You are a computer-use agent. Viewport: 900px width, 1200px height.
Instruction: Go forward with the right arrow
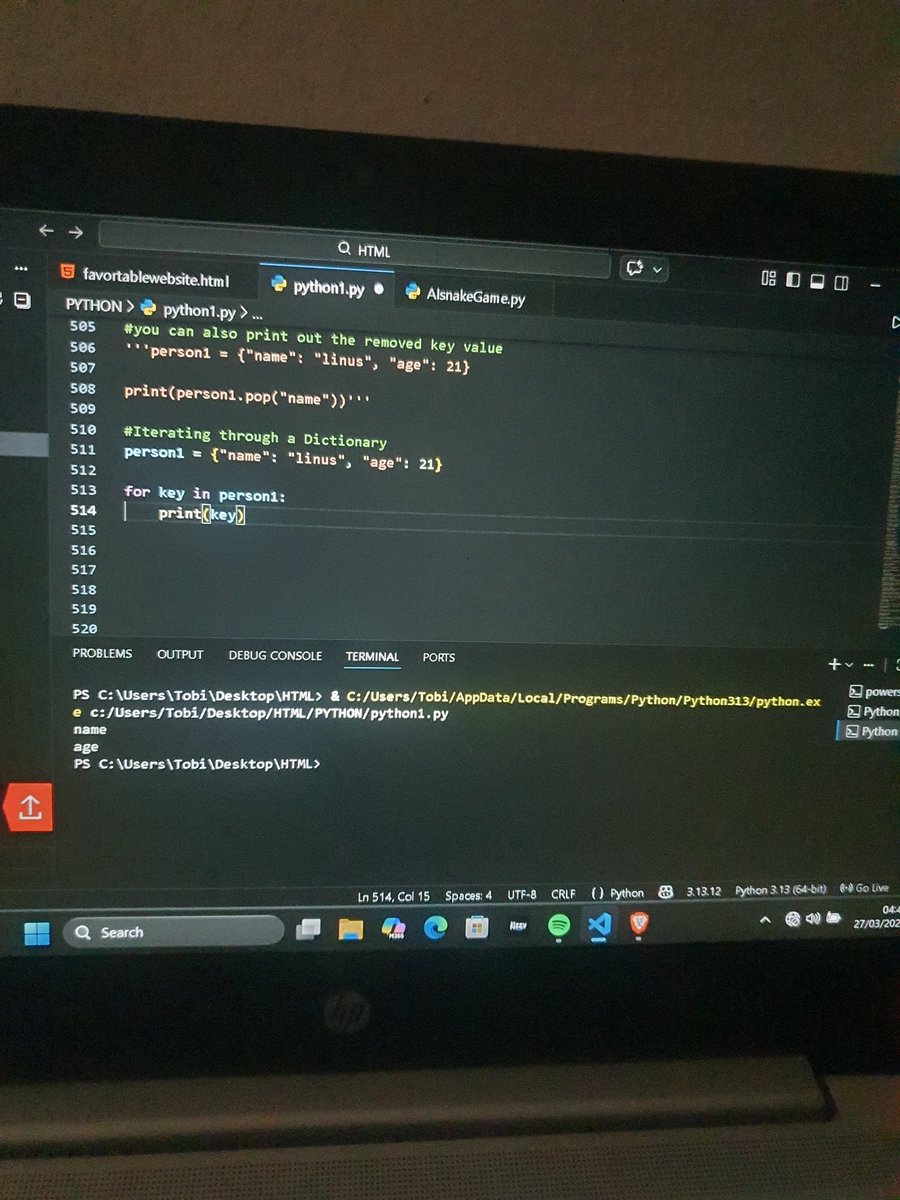[x=76, y=232]
